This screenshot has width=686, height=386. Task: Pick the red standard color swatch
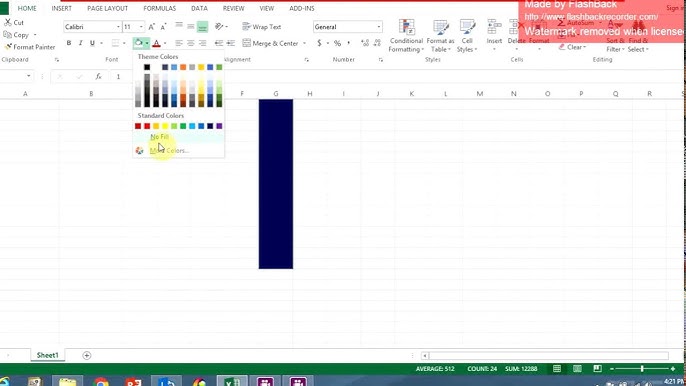pyautogui.click(x=147, y=126)
